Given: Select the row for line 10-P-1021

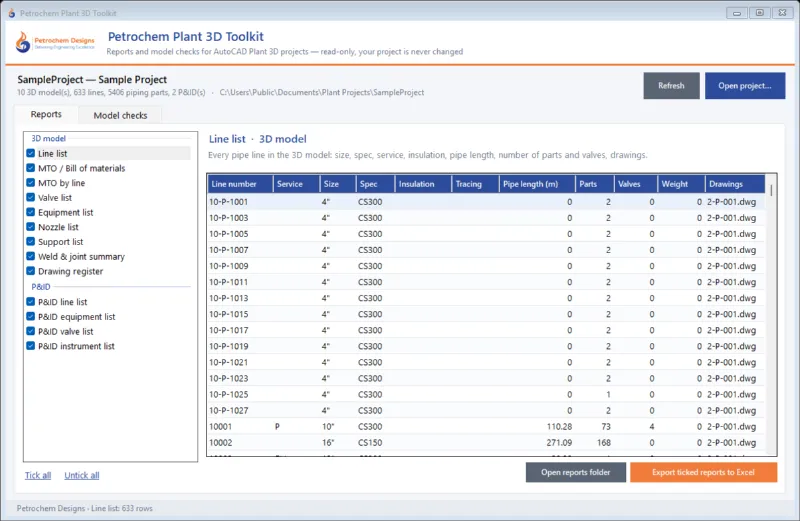Looking at the screenshot, I should tap(486, 362).
